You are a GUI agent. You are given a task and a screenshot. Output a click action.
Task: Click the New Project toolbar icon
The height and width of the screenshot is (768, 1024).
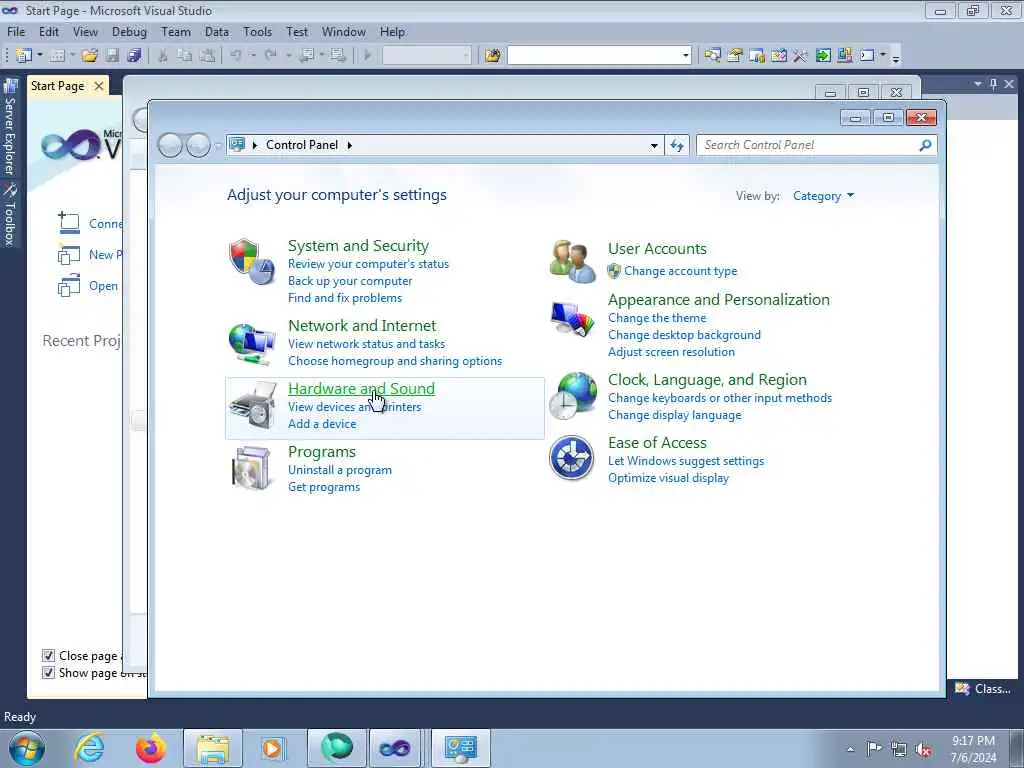coord(24,56)
